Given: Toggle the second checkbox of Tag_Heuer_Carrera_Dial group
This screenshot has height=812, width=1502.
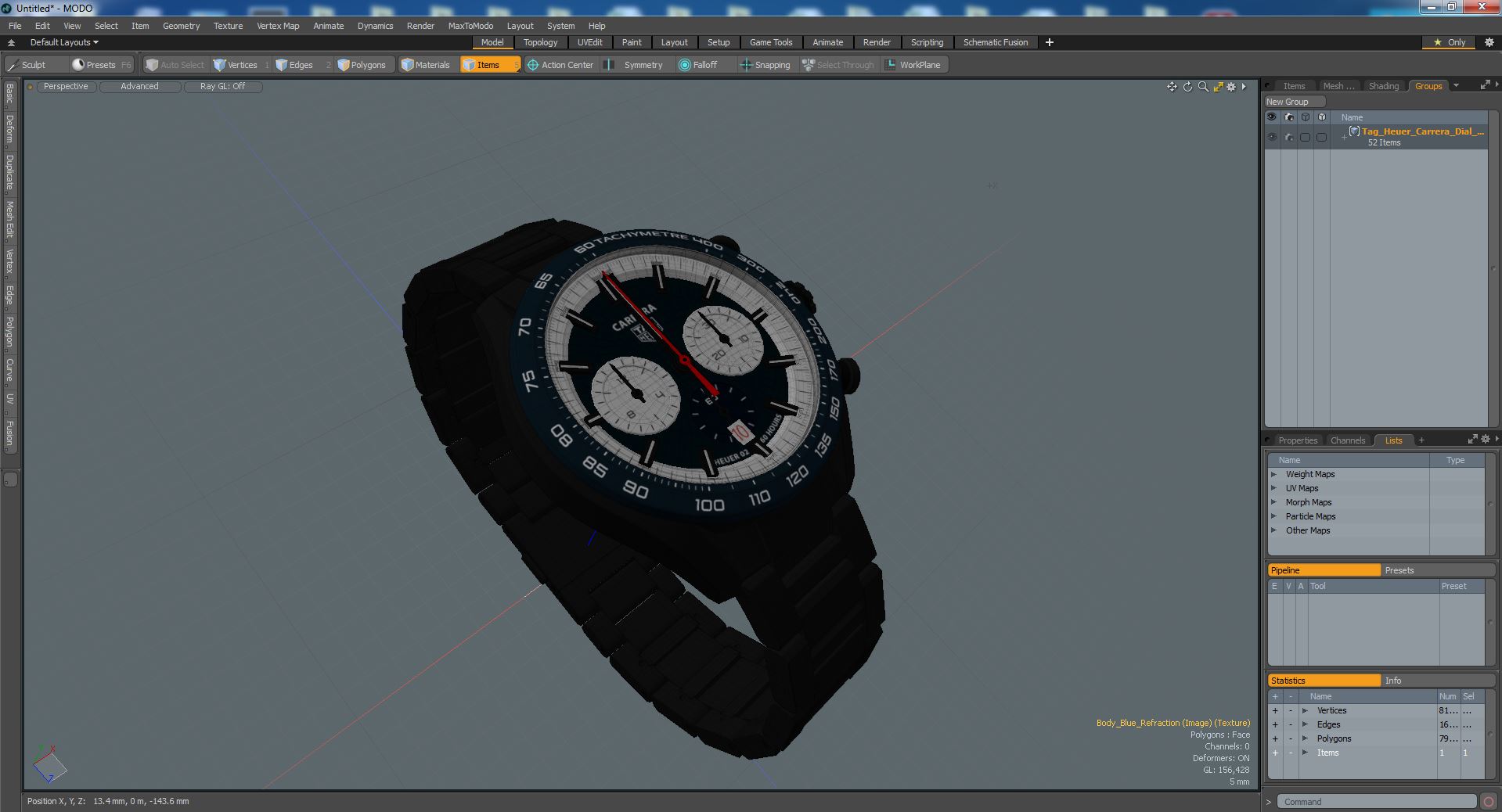Looking at the screenshot, I should 1321,137.
